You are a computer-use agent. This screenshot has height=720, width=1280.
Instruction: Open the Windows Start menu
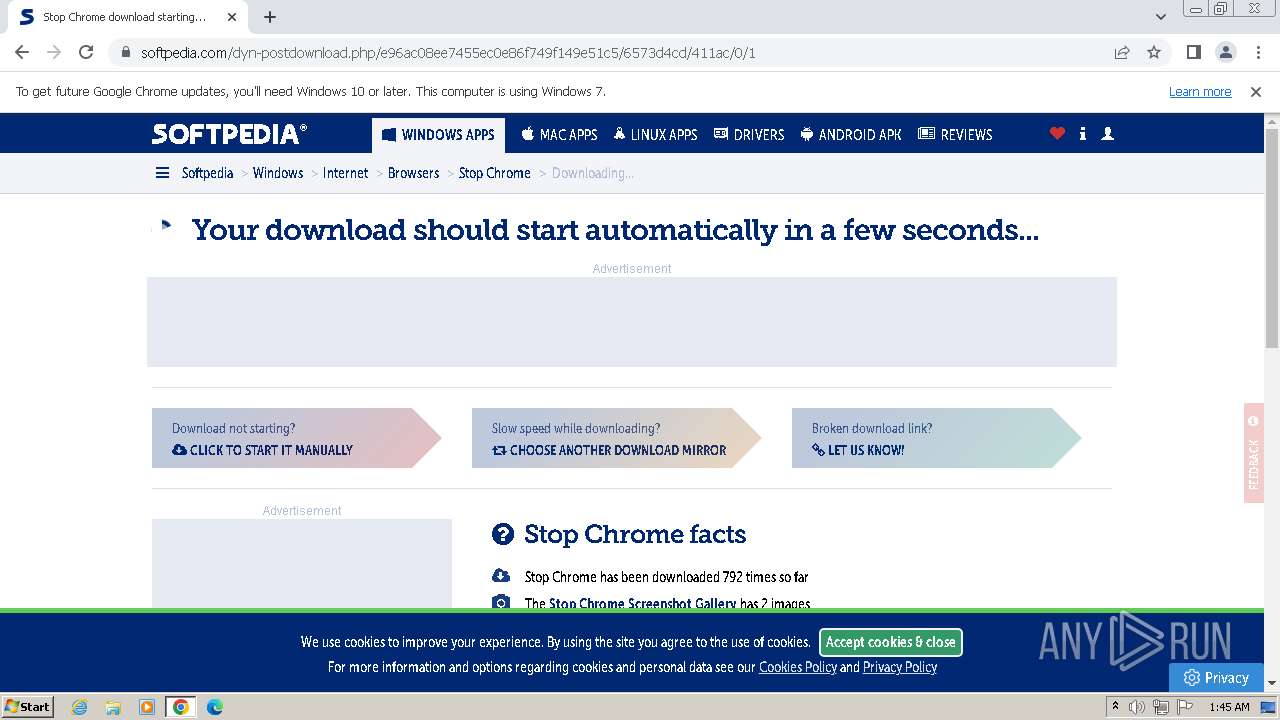27,706
